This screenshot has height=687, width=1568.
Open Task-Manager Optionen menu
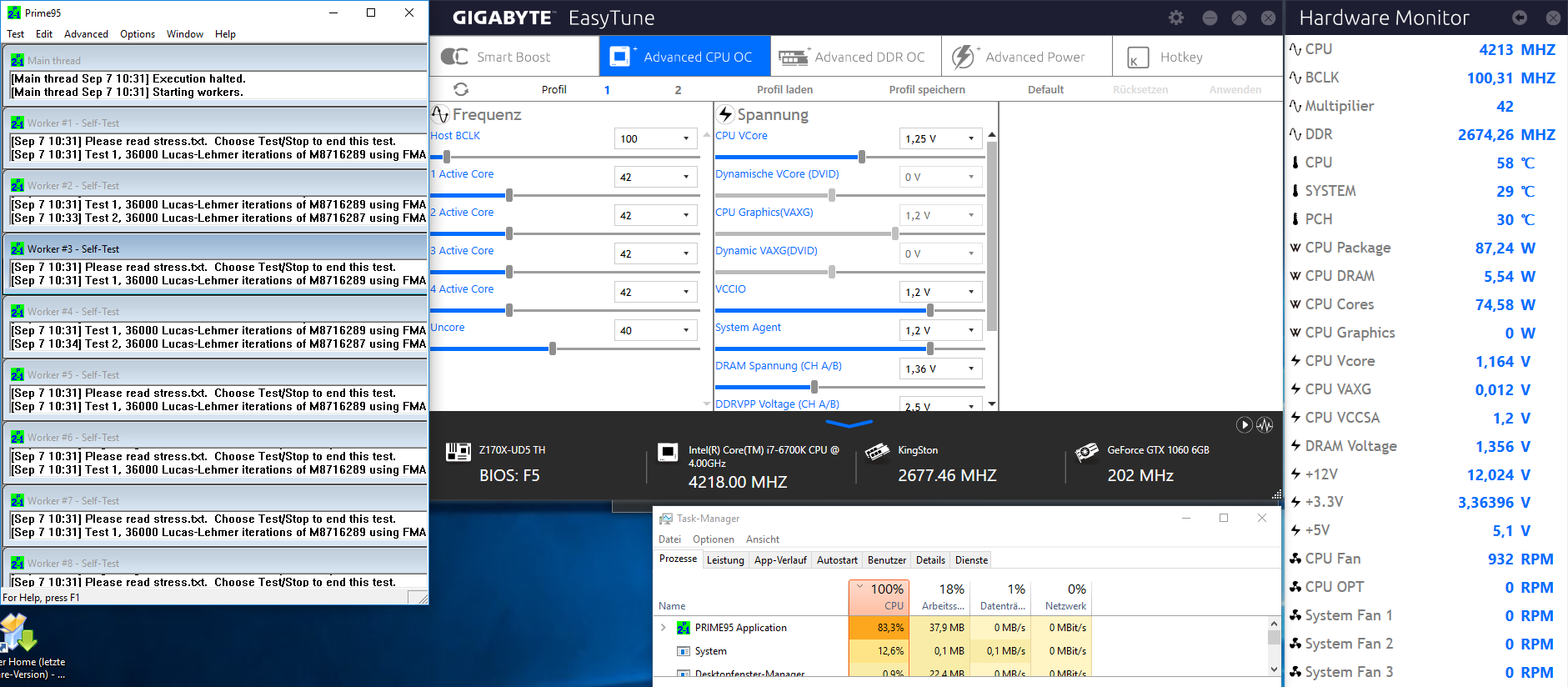tap(714, 539)
